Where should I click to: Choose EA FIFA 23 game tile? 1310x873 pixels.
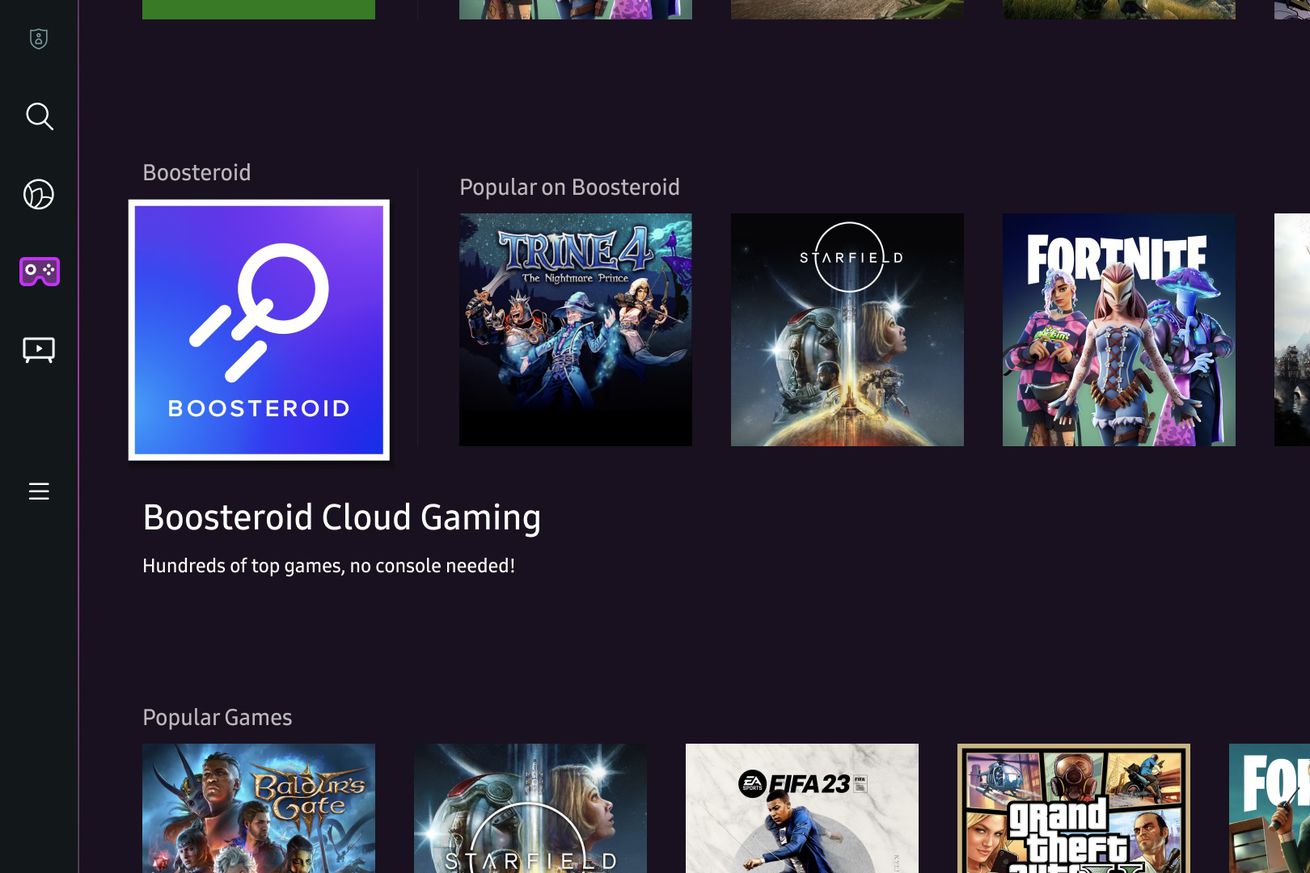tap(801, 807)
